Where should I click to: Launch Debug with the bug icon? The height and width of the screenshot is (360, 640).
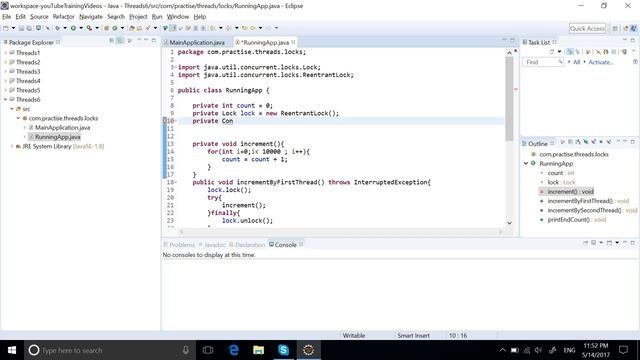click(58, 28)
